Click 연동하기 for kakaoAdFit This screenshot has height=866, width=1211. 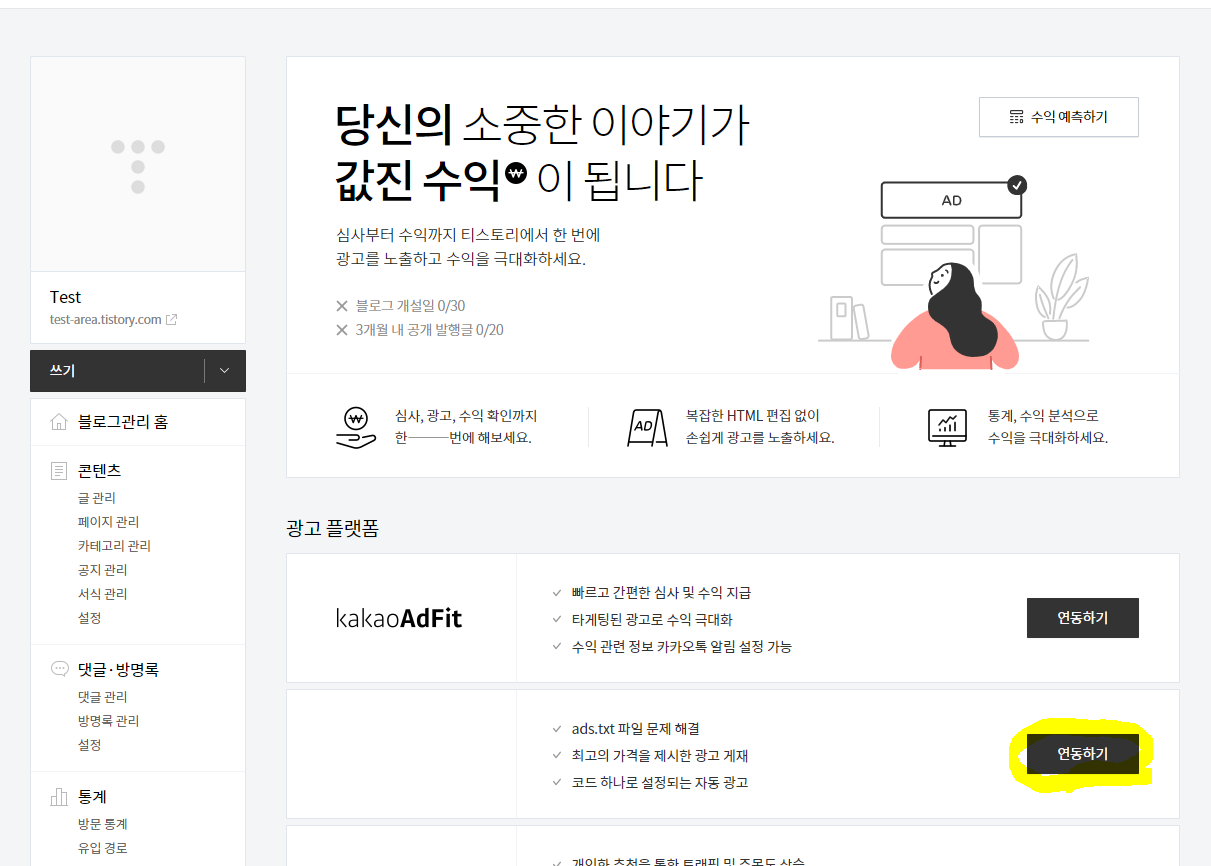coord(1082,618)
